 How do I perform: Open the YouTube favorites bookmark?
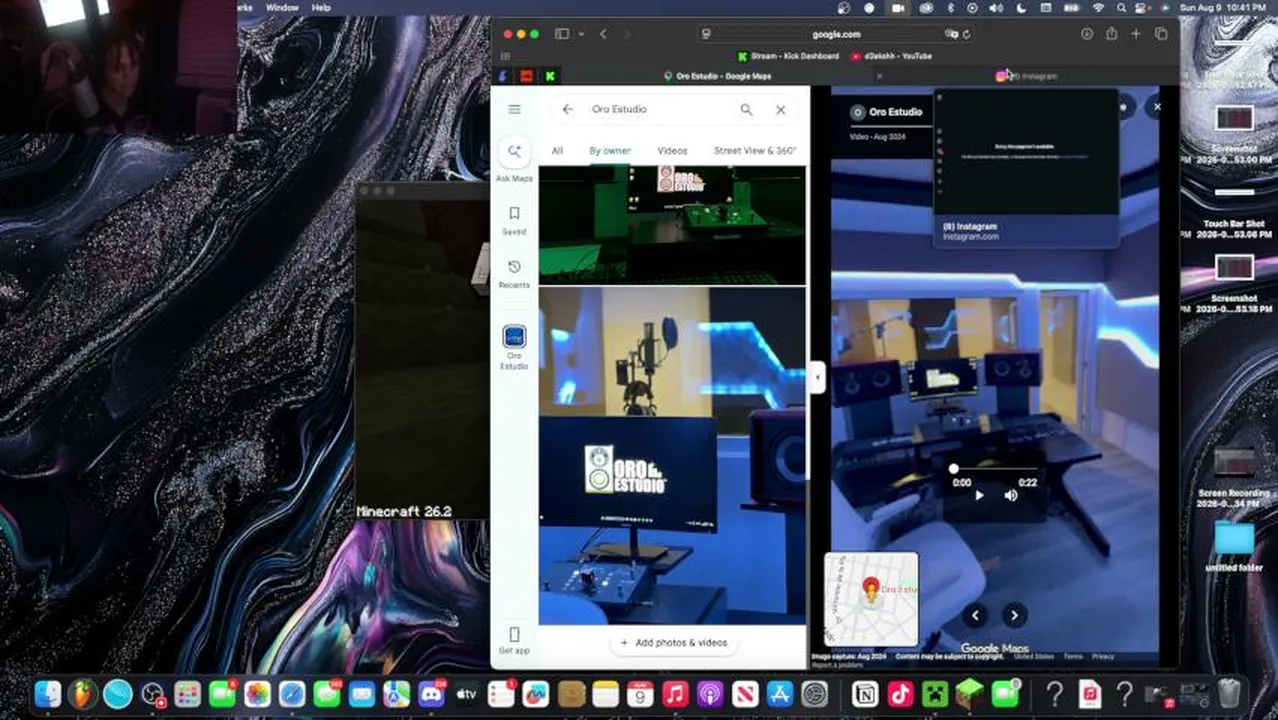[891, 56]
